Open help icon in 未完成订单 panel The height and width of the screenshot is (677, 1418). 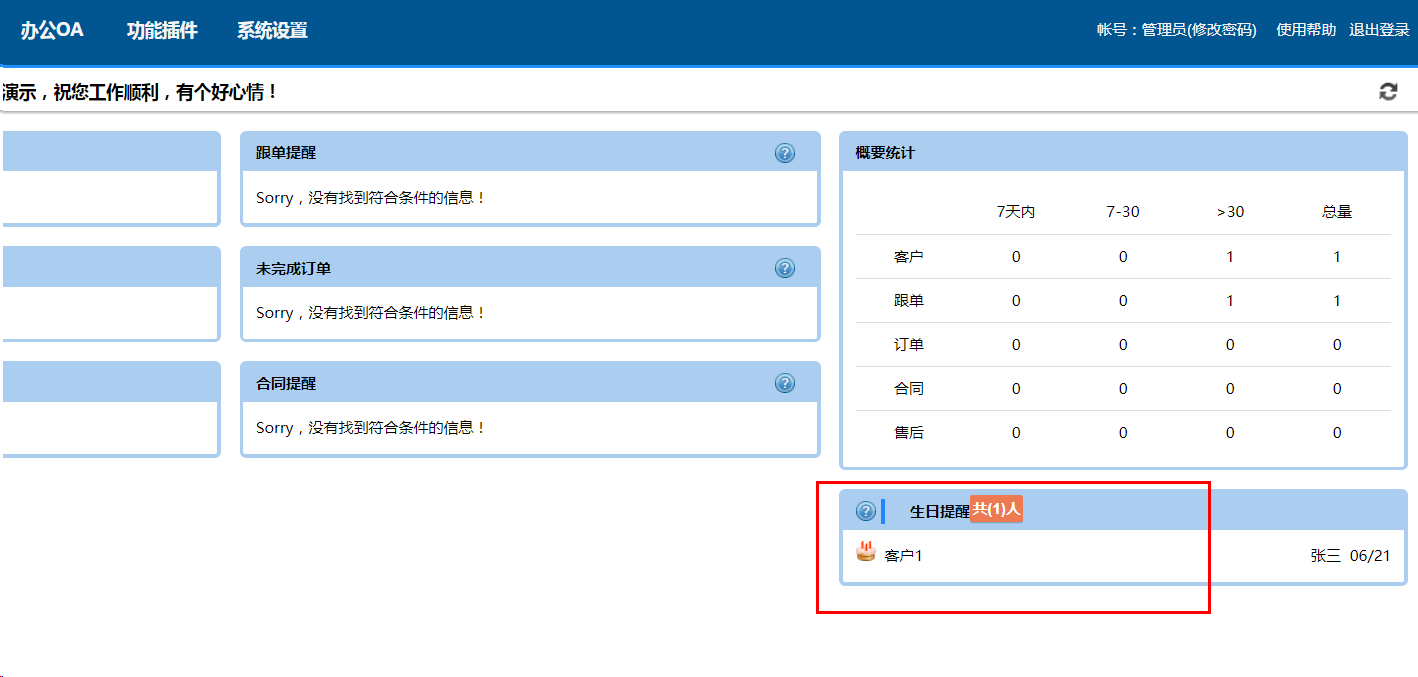pos(785,268)
